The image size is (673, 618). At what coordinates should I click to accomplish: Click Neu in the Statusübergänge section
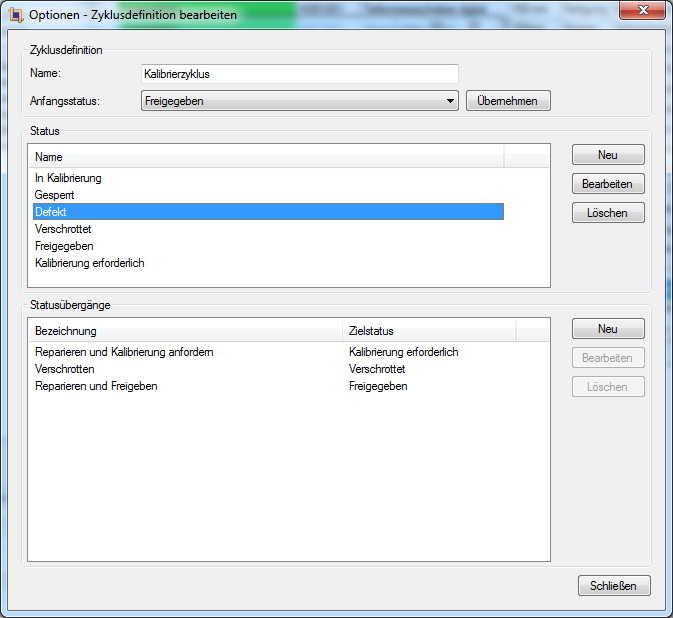[608, 329]
